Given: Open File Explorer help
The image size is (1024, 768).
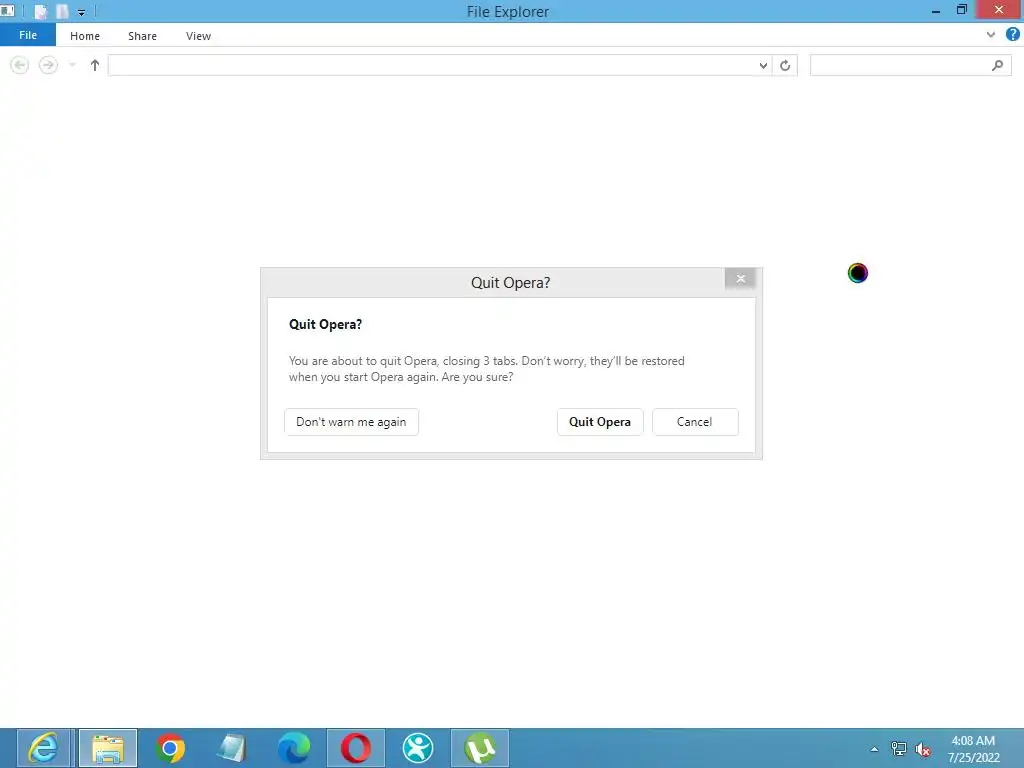Looking at the screenshot, I should pos(1013,35).
